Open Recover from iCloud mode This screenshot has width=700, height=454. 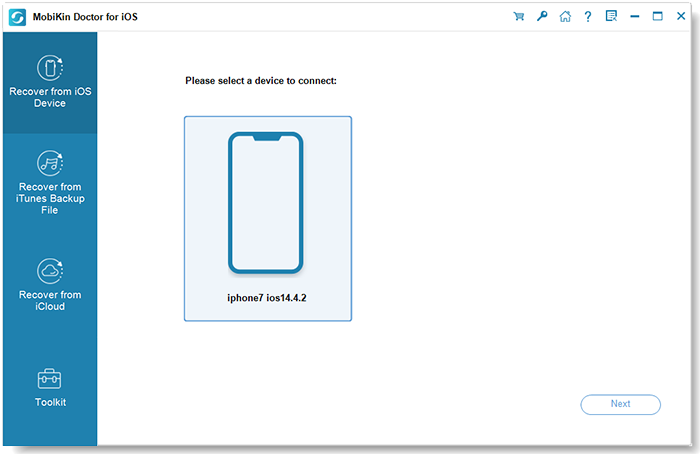click(50, 284)
